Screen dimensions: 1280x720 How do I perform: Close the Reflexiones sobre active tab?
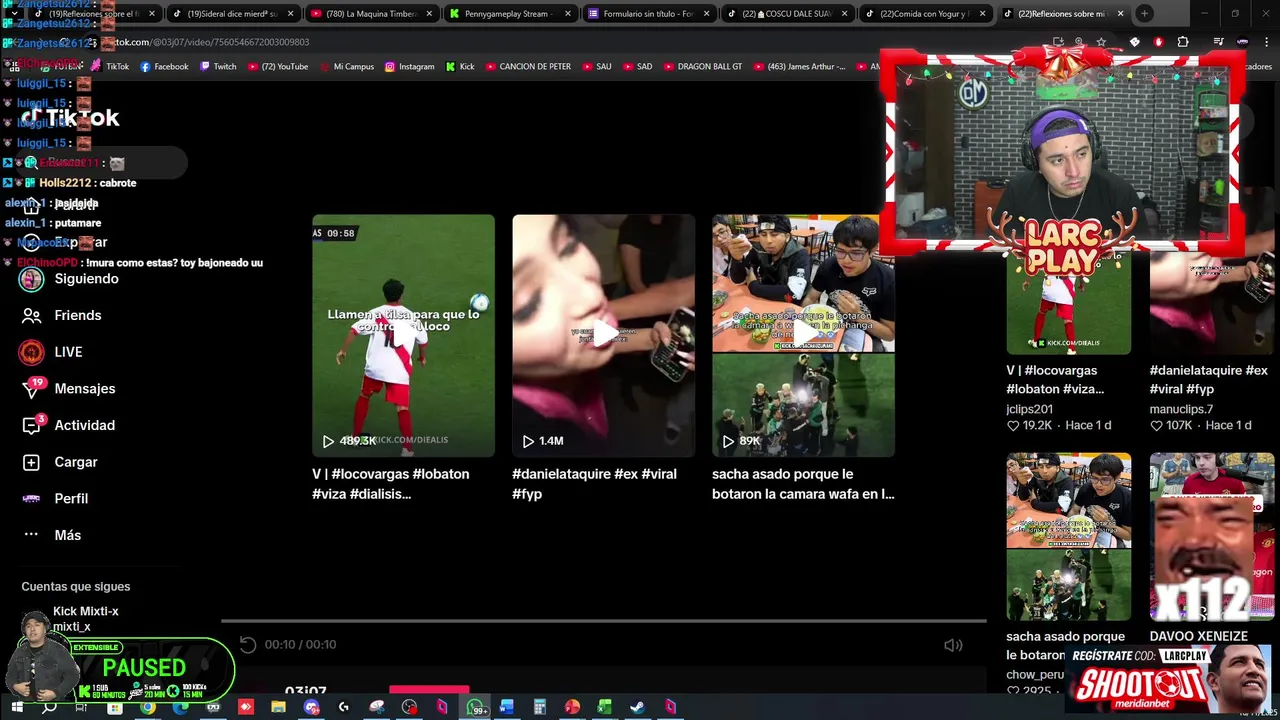pyautogui.click(x=1120, y=14)
